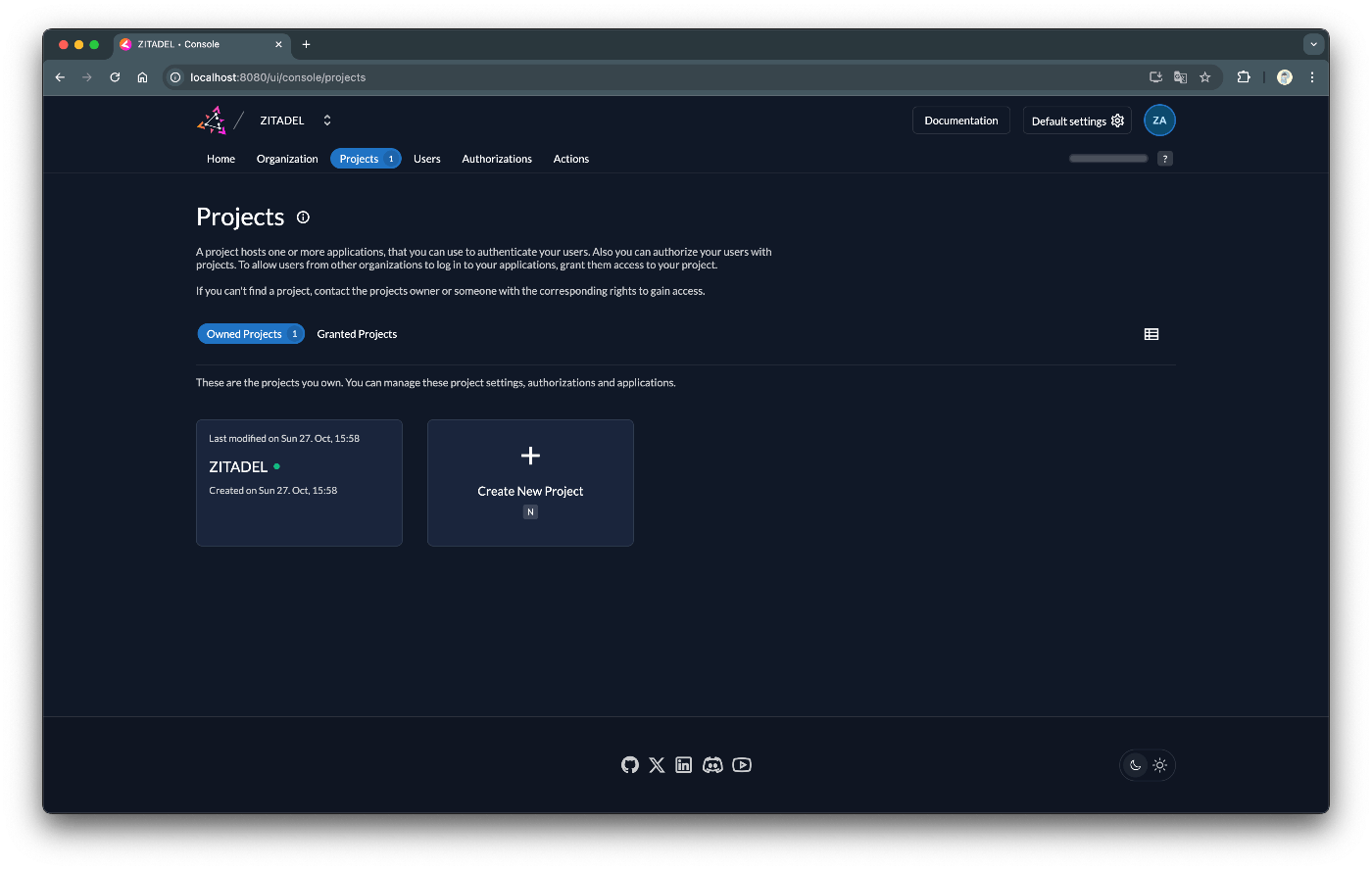Click the question mark shortcut help icon
1372x870 pixels.
[1165, 159]
